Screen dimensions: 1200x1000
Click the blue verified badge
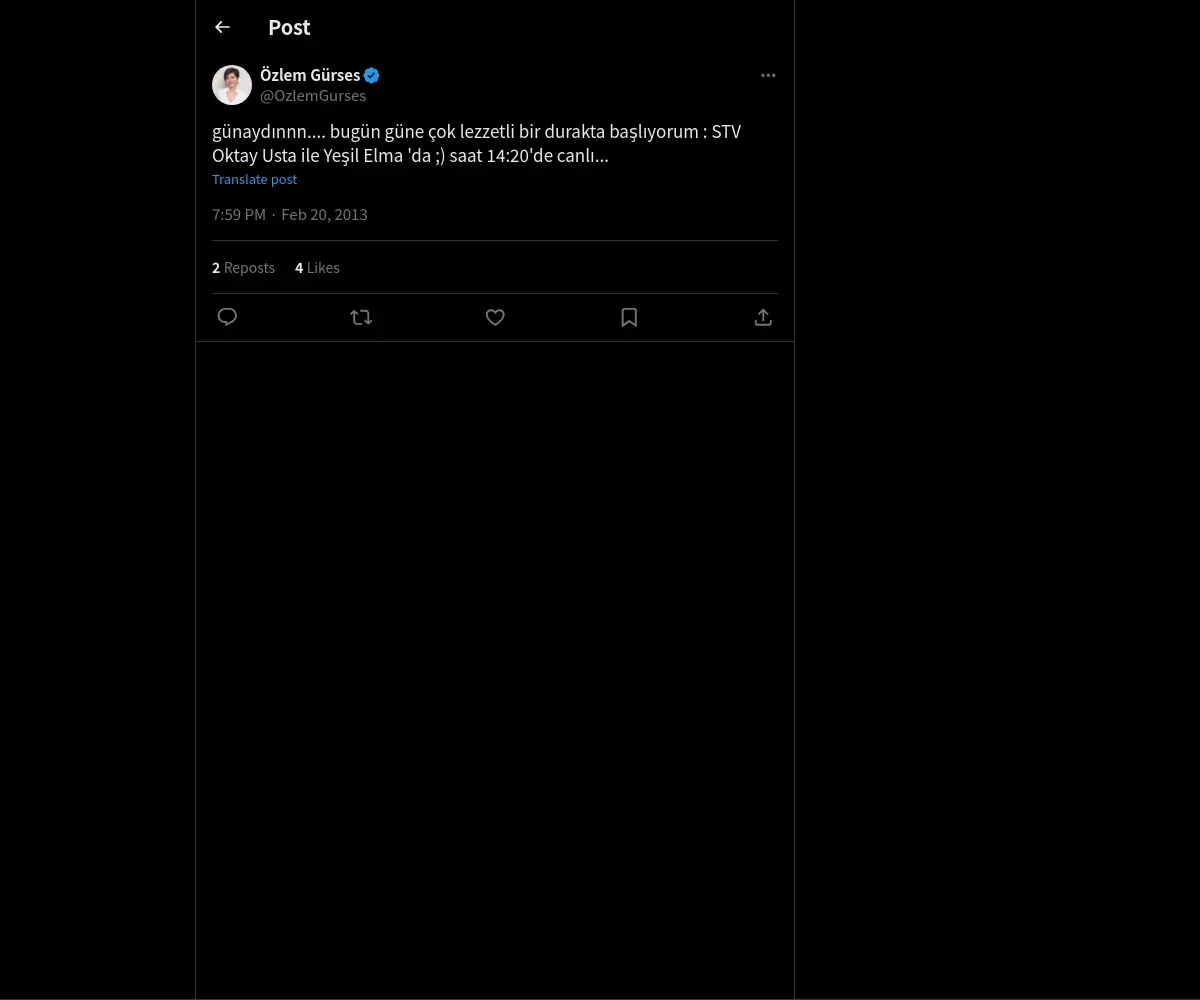coord(372,75)
